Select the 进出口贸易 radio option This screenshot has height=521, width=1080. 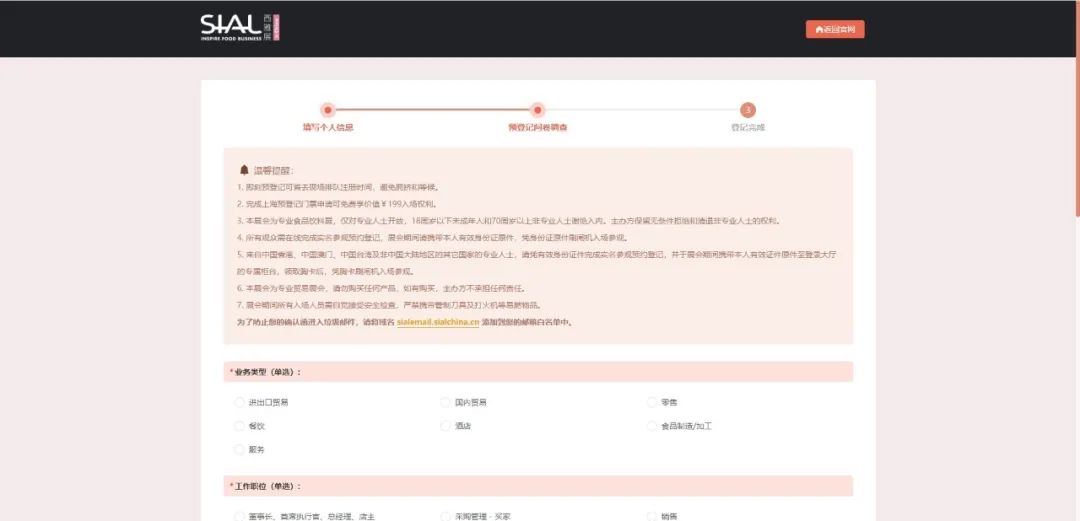[239, 403]
